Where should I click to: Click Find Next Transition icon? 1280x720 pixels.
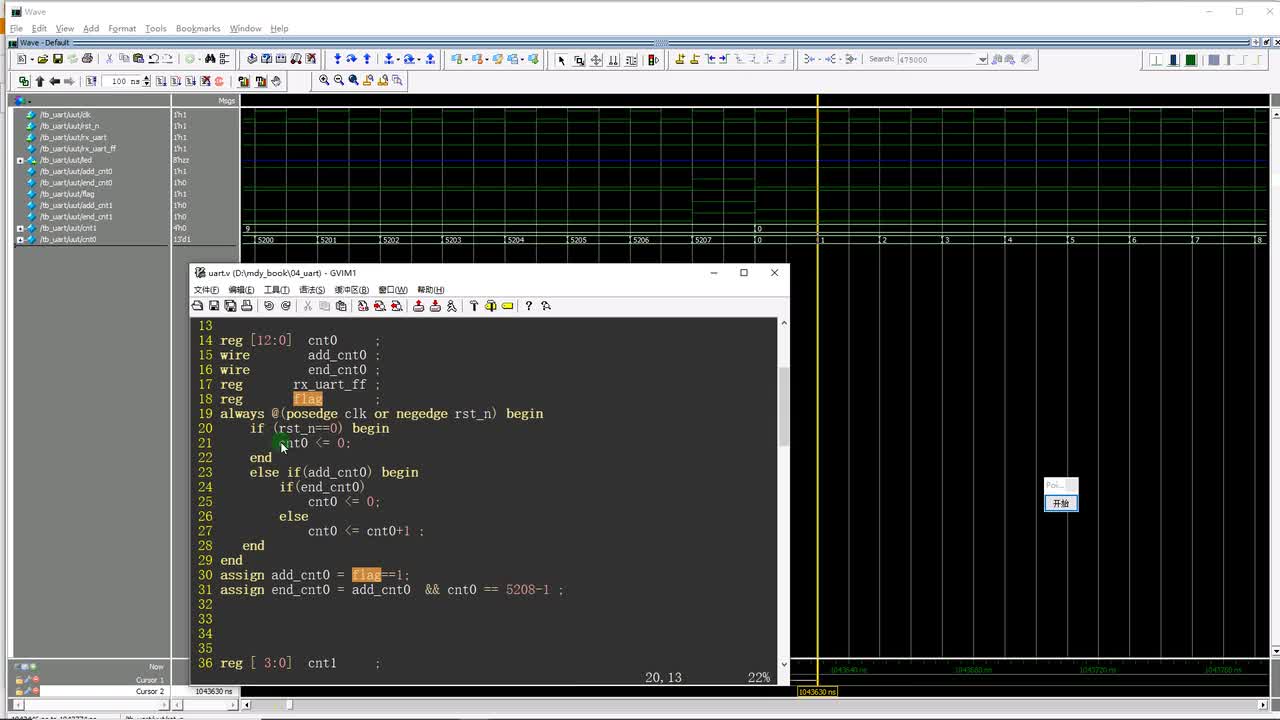[x=724, y=59]
